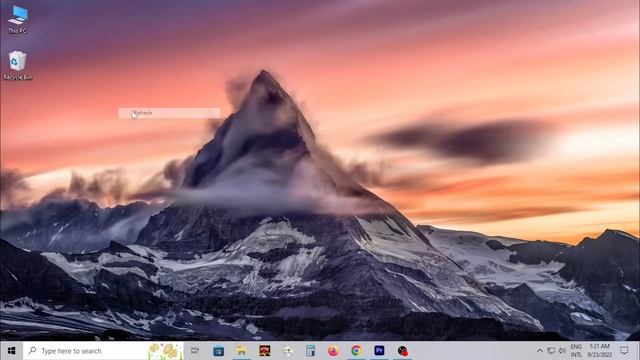Open the notification Action Center
The image size is (640, 360).
pos(624,351)
